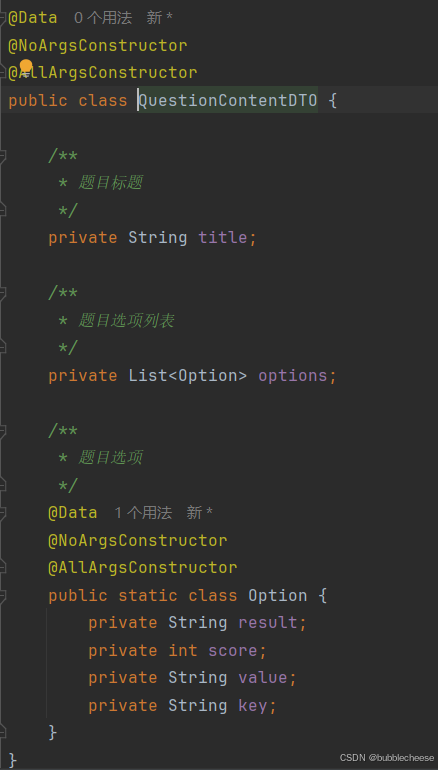The width and height of the screenshot is (438, 770).
Task: Click the top-level @NoArgsConstructor annotation
Action: pos(98,46)
